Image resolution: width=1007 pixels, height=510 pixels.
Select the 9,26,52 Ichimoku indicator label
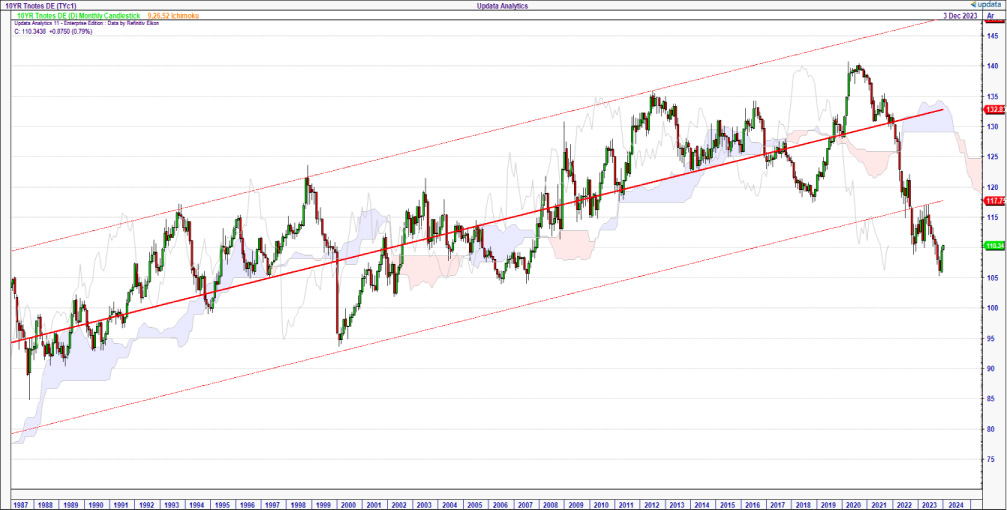172,16
